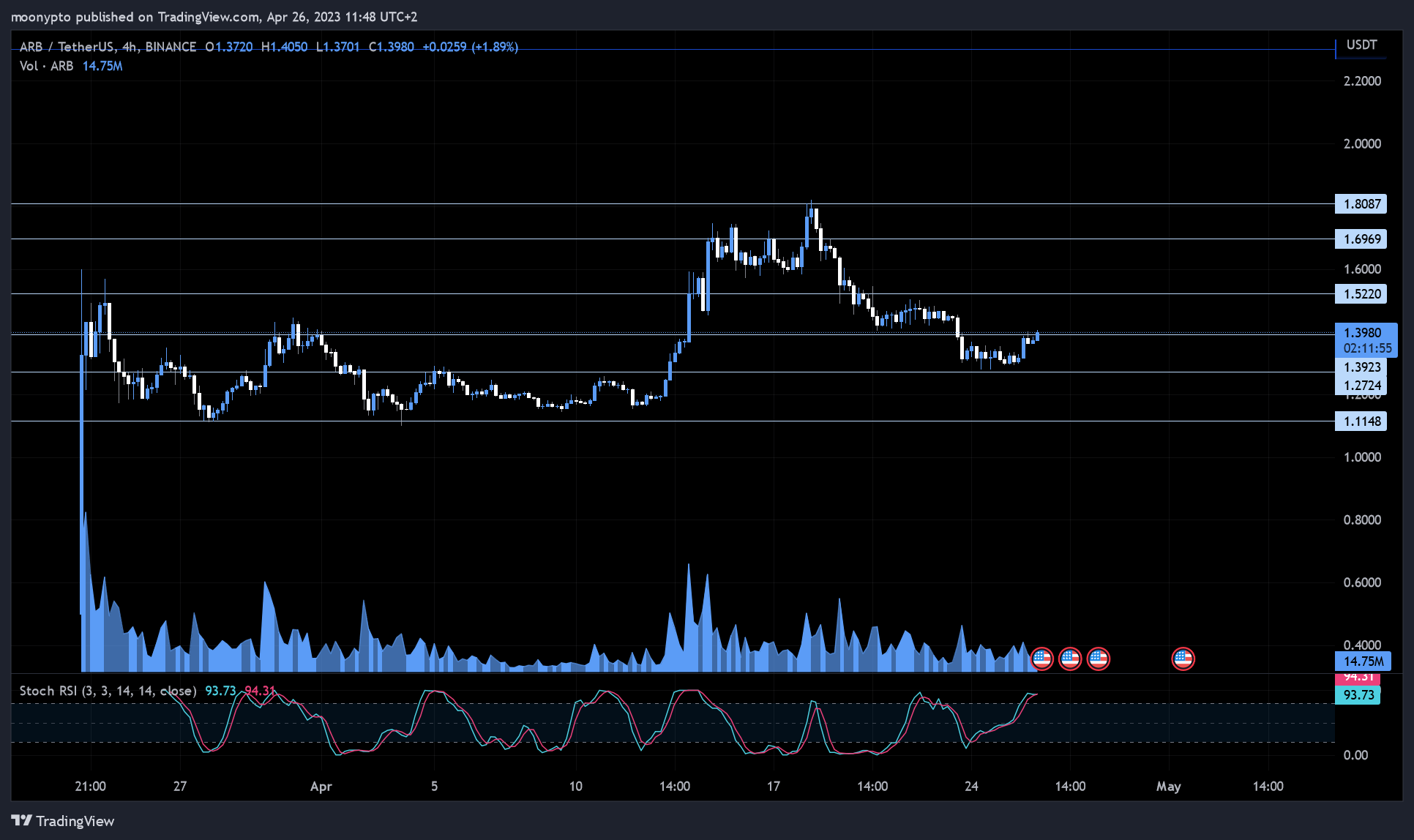Click the 93.73 Stoch RSI scale label

[x=1358, y=695]
